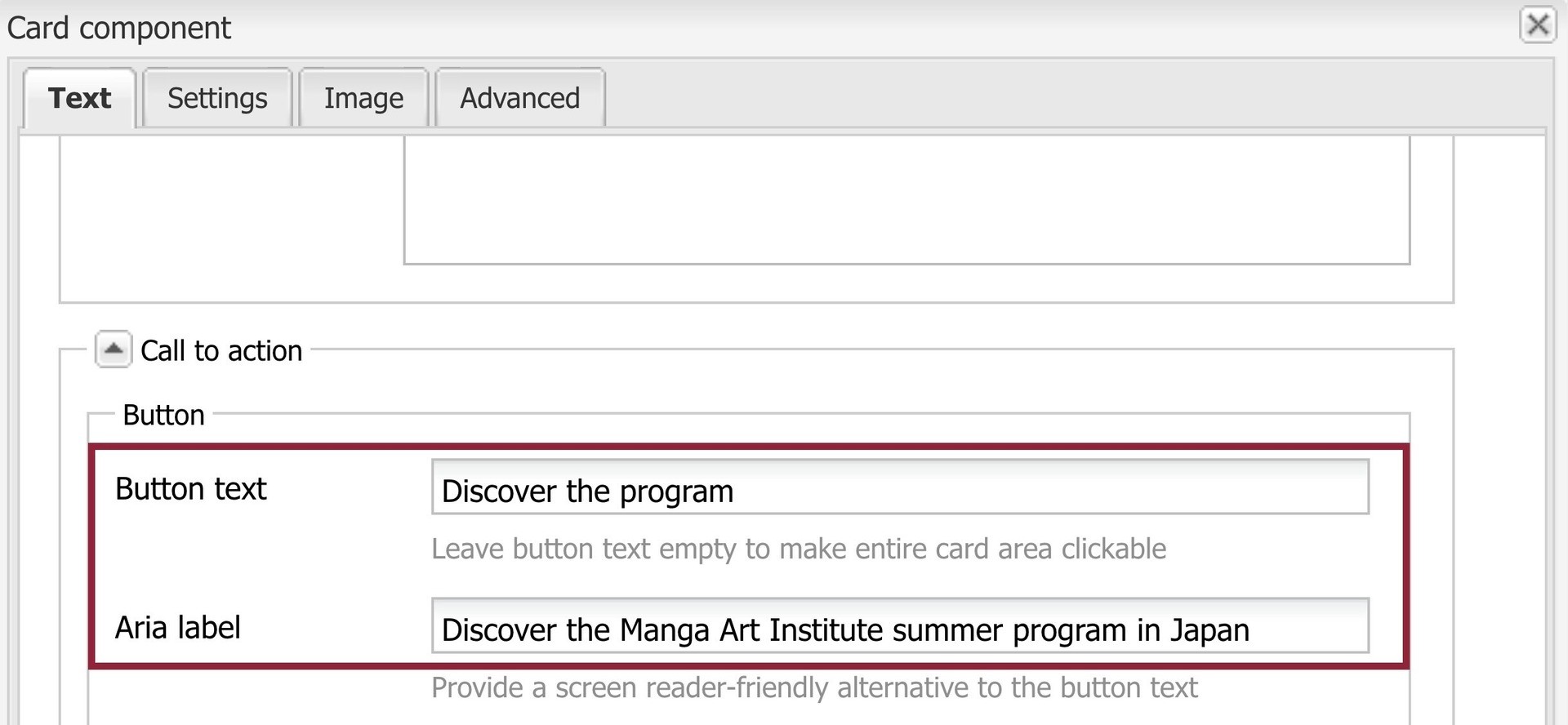Click the Call to action label
The height and width of the screenshot is (725, 1568).
coord(222,350)
